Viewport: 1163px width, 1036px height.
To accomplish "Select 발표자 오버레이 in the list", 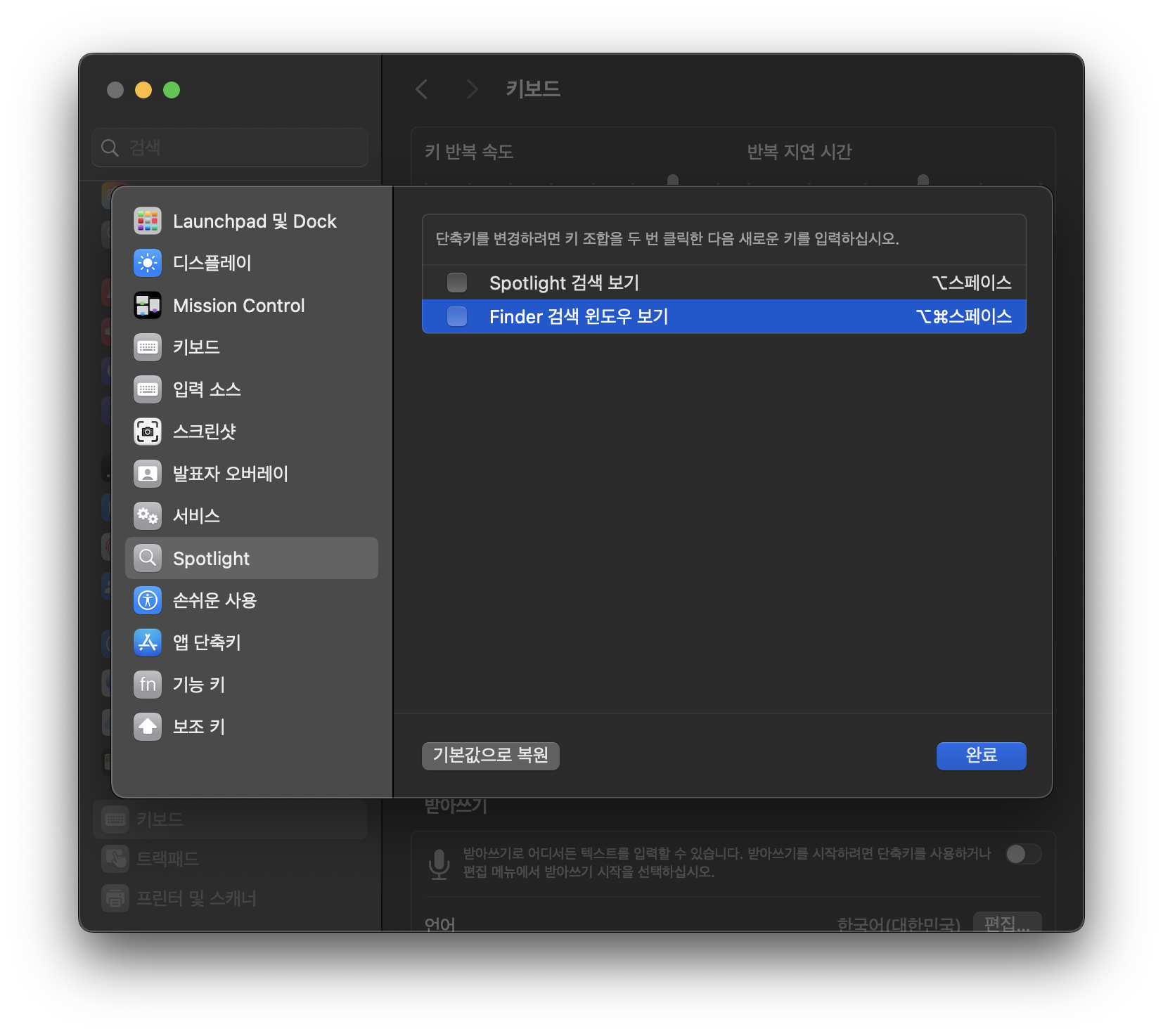I will click(252, 474).
